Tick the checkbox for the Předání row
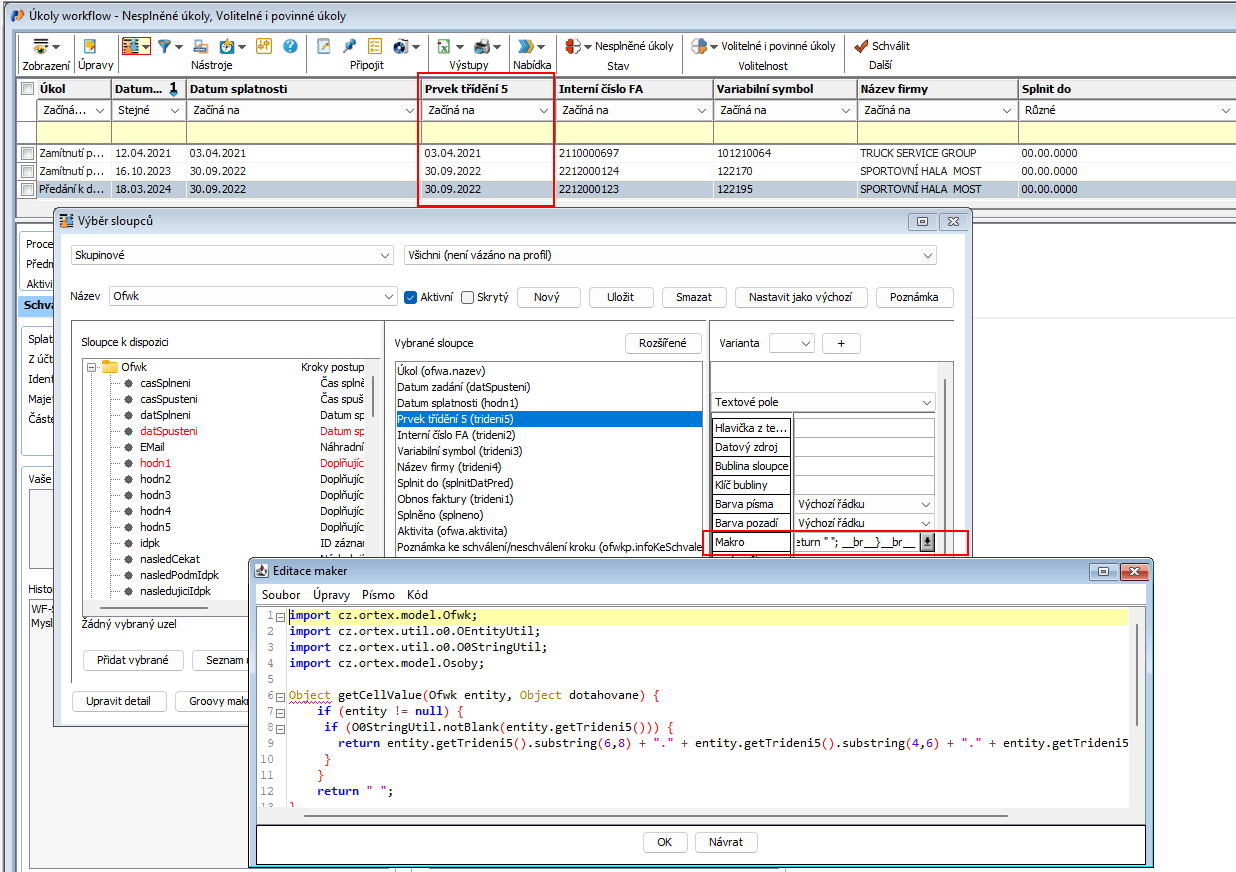The image size is (1236, 872). tap(28, 188)
